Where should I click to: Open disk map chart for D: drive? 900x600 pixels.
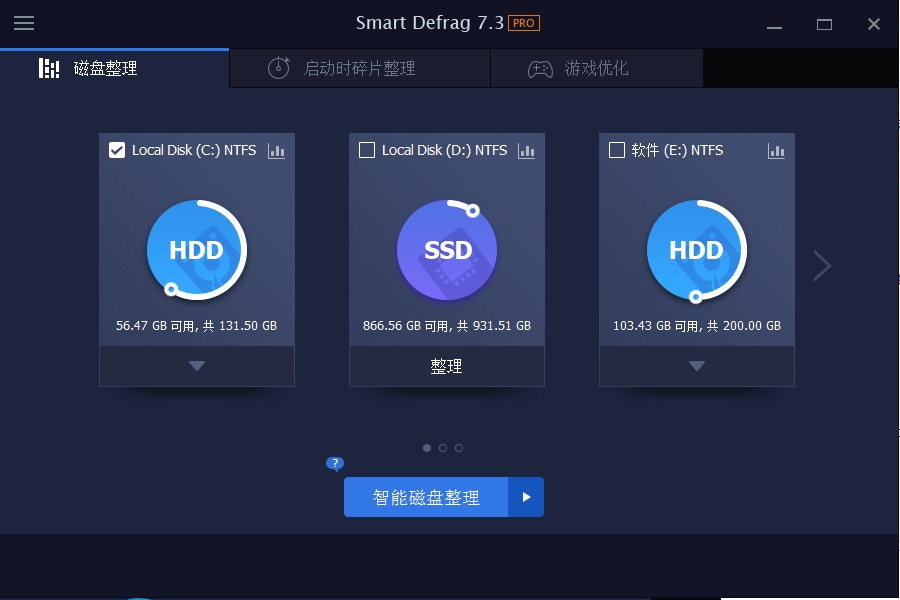point(526,151)
